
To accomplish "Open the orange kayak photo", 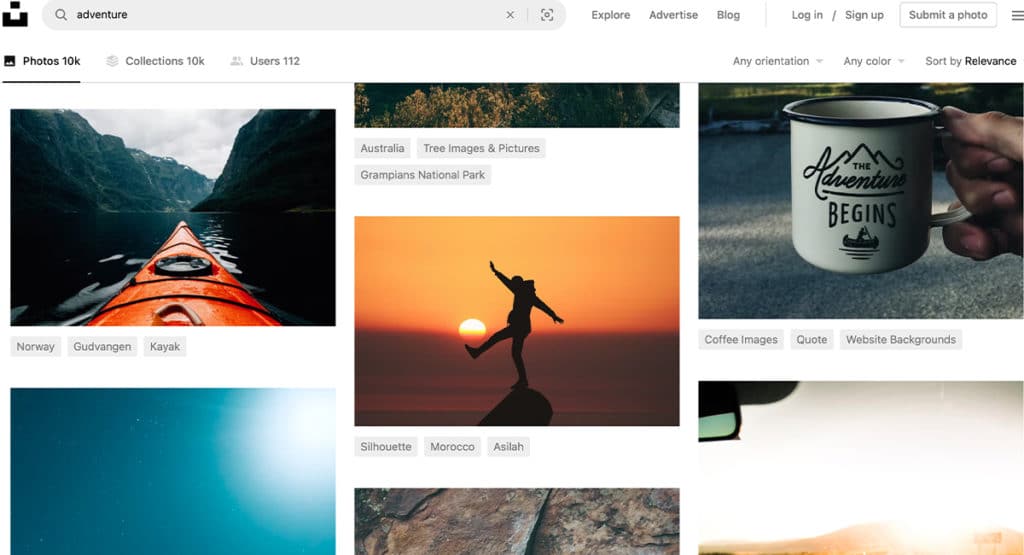I will 173,217.
